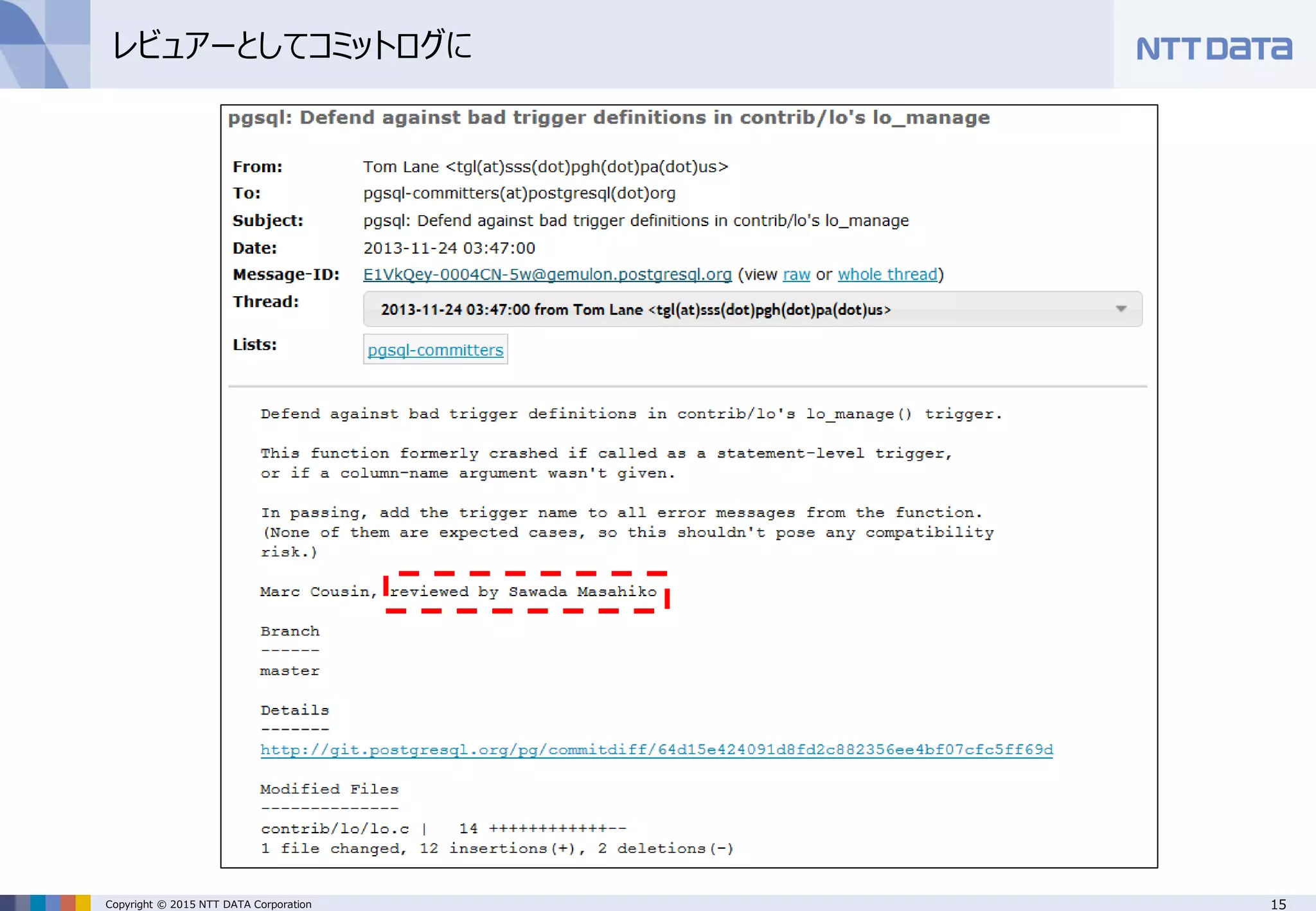Click 'reviewed by Sawada Masahiko' text
The height and width of the screenshot is (911, 1316).
click(523, 592)
